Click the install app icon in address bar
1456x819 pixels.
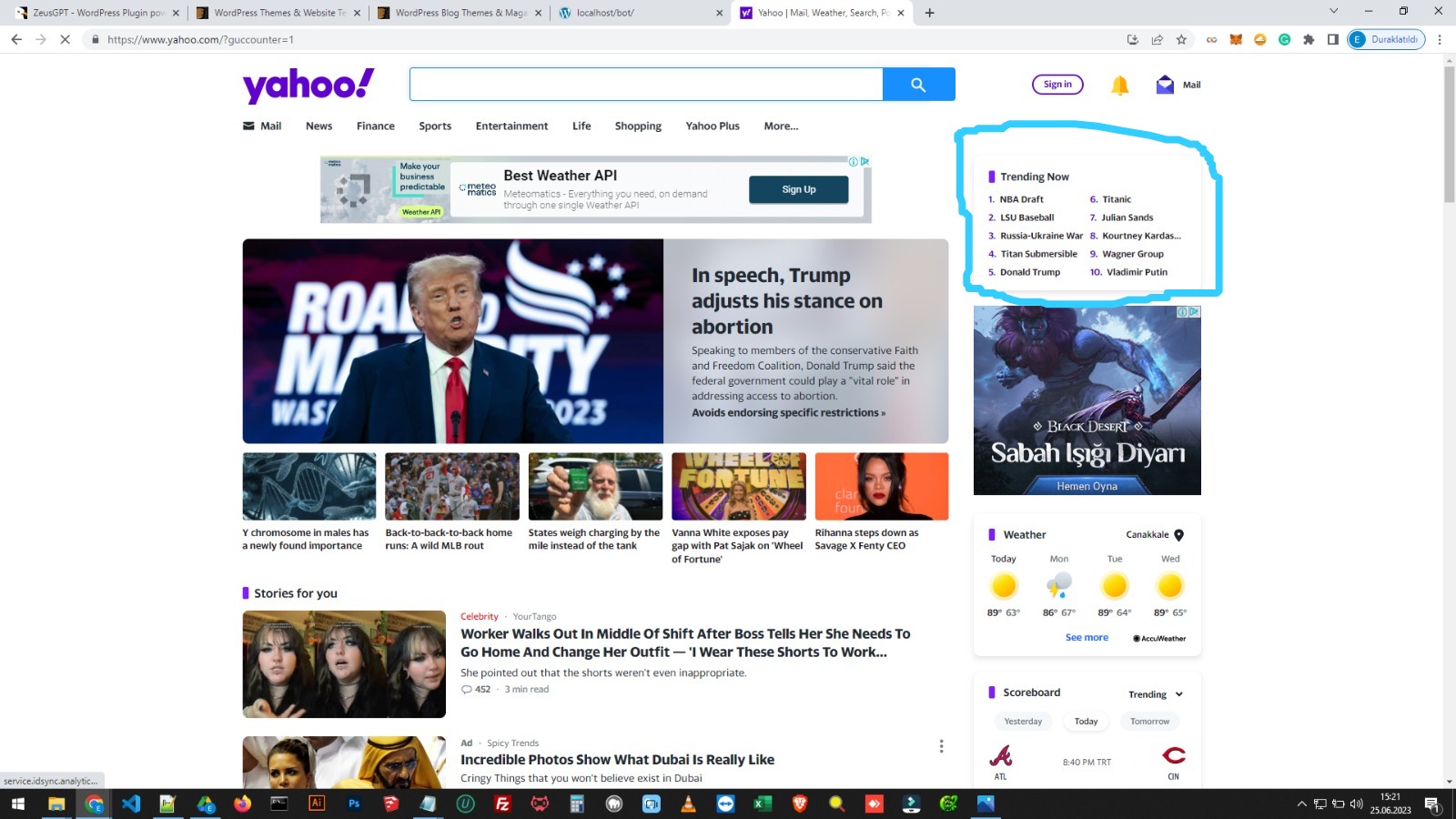pyautogui.click(x=1132, y=39)
